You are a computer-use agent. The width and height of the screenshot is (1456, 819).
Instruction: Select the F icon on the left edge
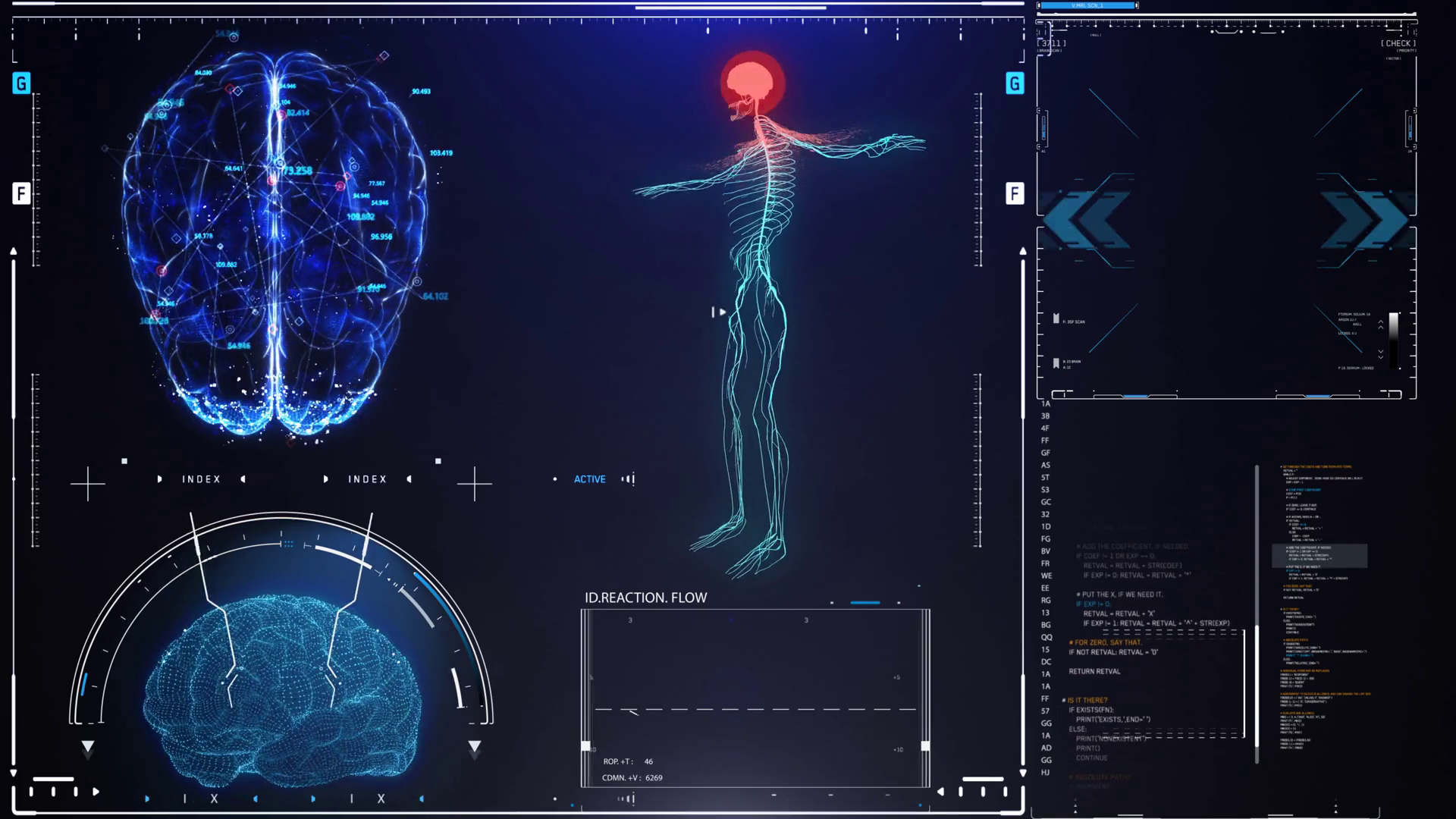coord(22,193)
